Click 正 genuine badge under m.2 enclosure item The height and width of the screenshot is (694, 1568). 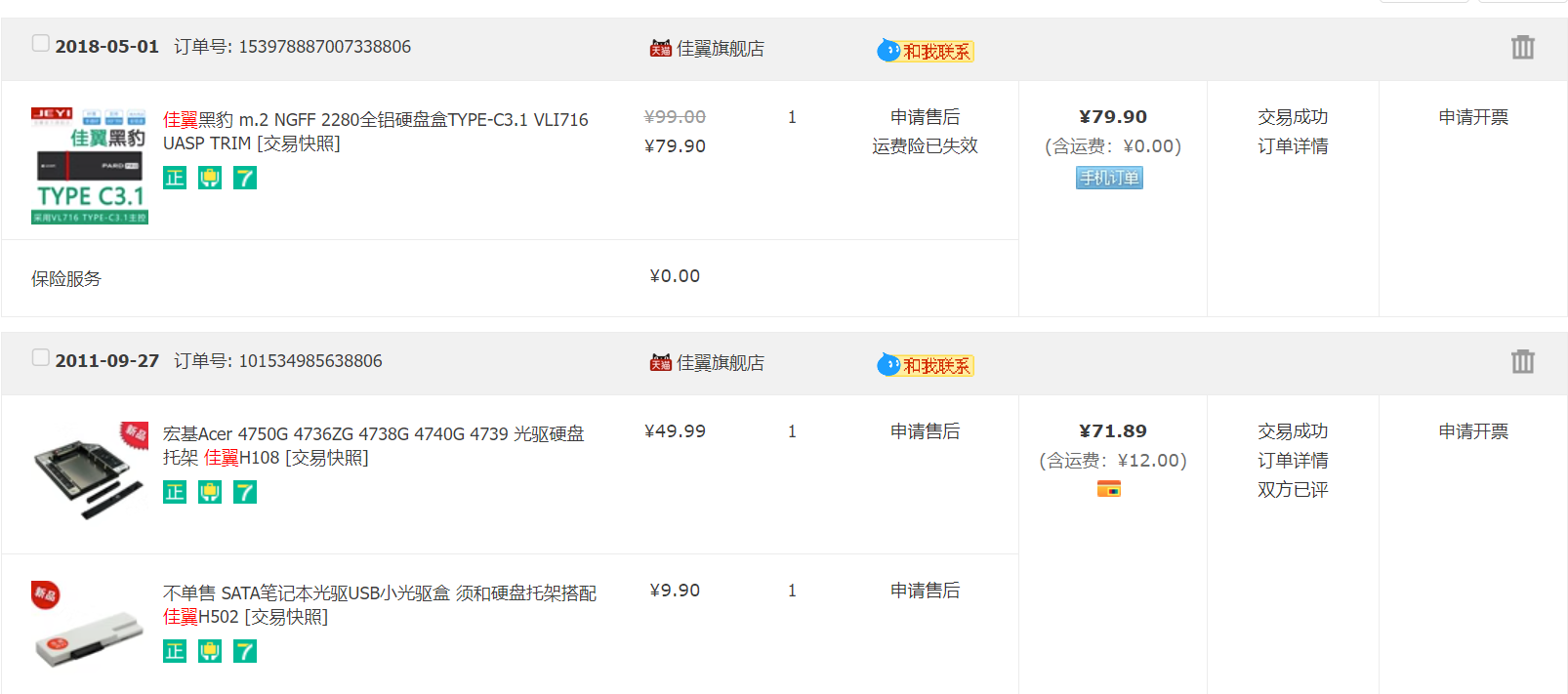pos(175,178)
